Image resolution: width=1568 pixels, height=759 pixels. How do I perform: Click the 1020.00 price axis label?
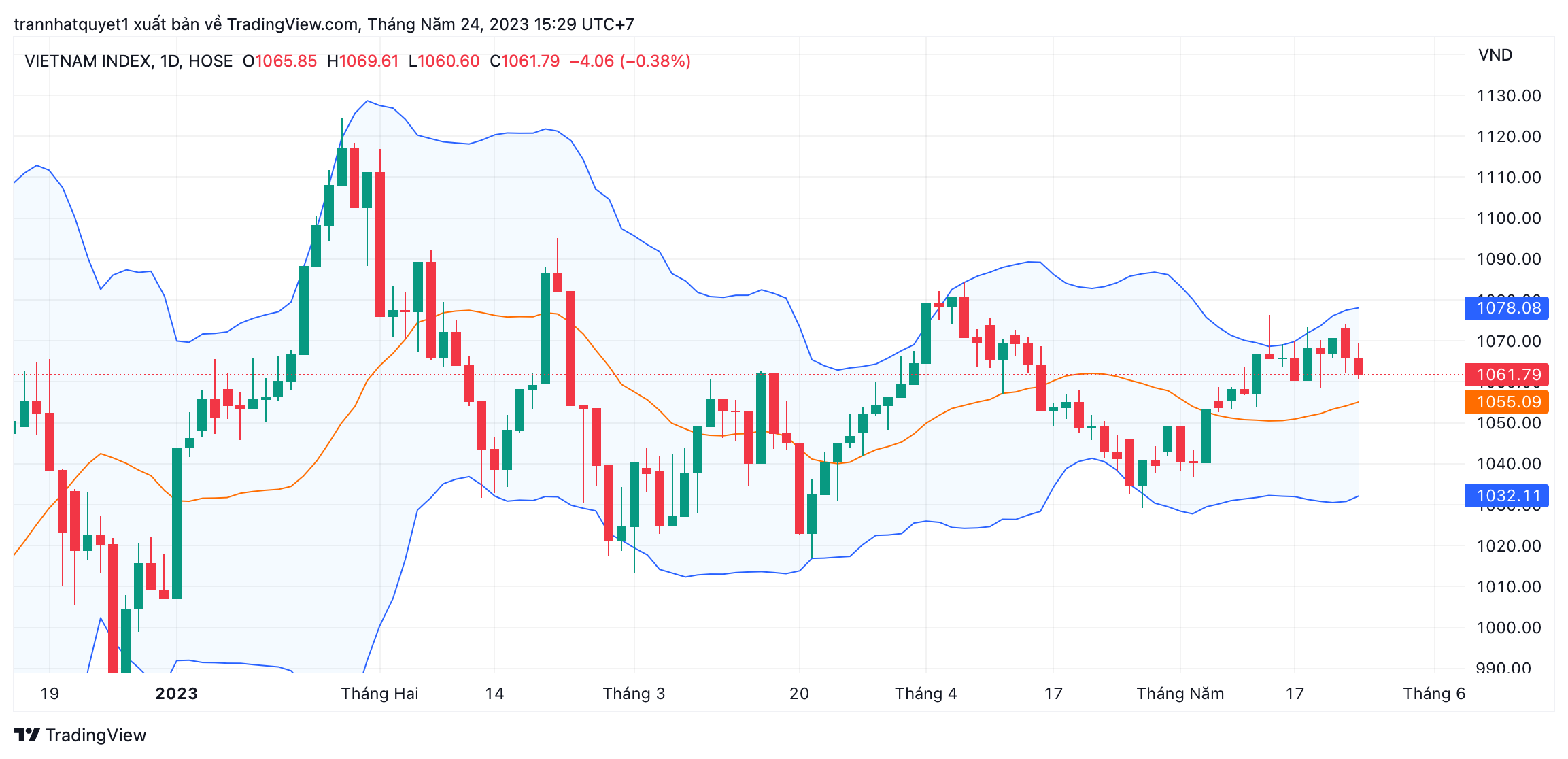tap(1509, 546)
